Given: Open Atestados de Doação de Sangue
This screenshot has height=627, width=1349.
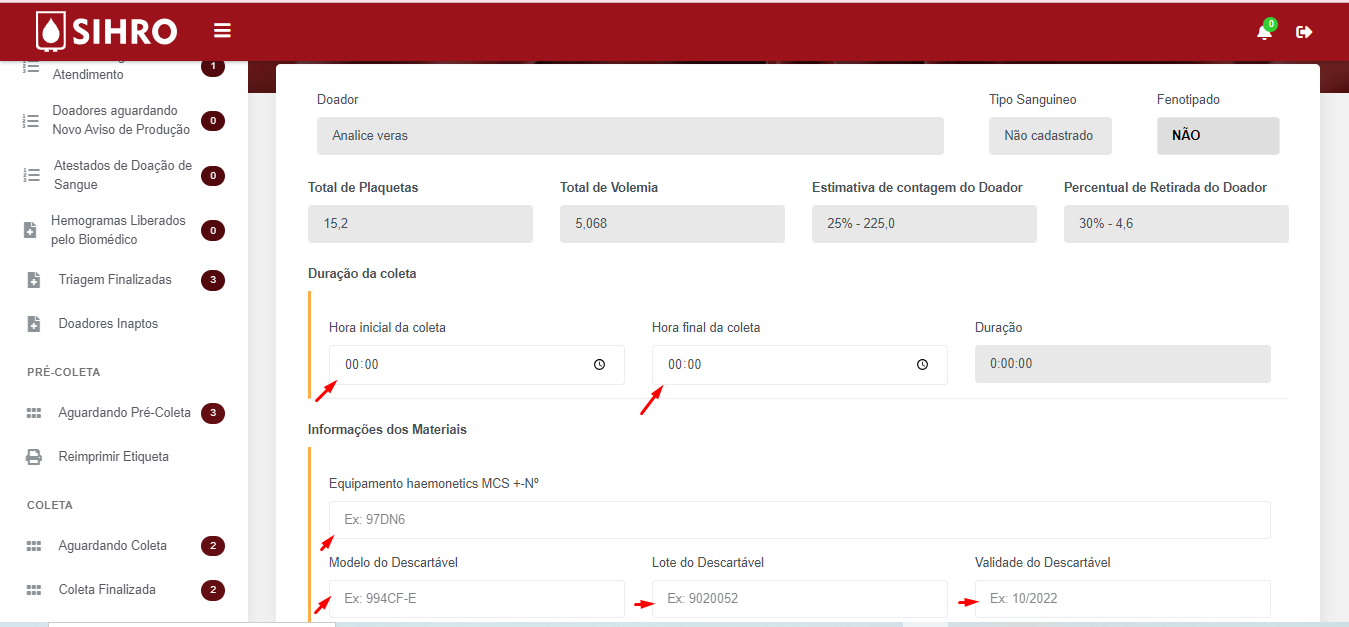Looking at the screenshot, I should [122, 175].
